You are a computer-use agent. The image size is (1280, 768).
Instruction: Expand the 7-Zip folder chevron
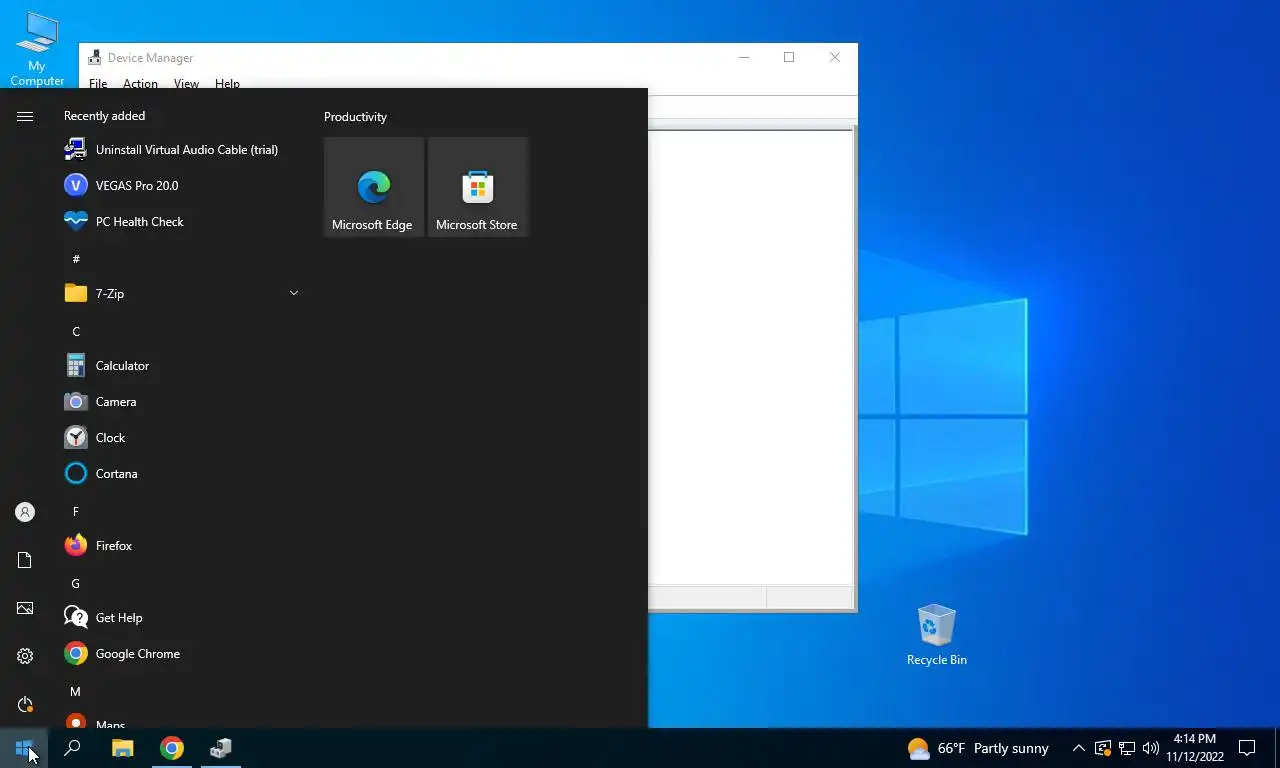pos(294,293)
